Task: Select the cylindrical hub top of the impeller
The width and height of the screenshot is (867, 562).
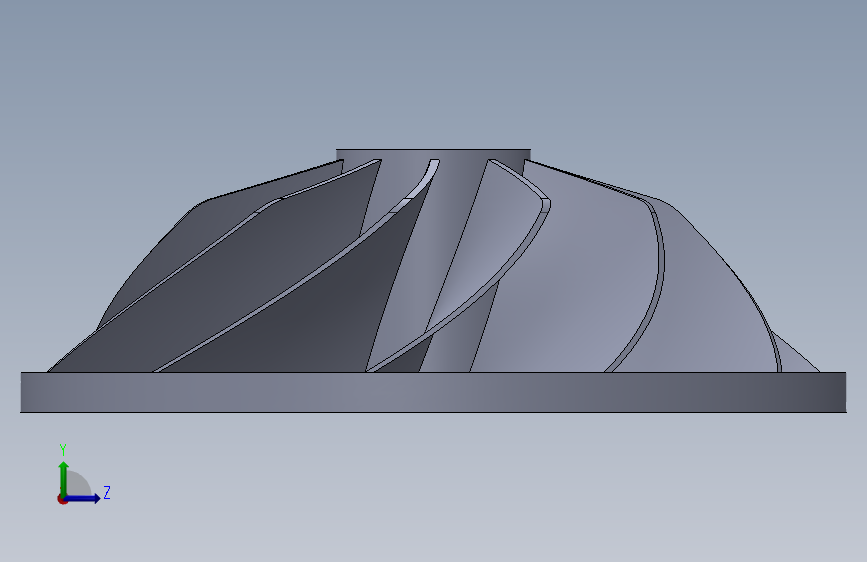Action: (x=433, y=154)
